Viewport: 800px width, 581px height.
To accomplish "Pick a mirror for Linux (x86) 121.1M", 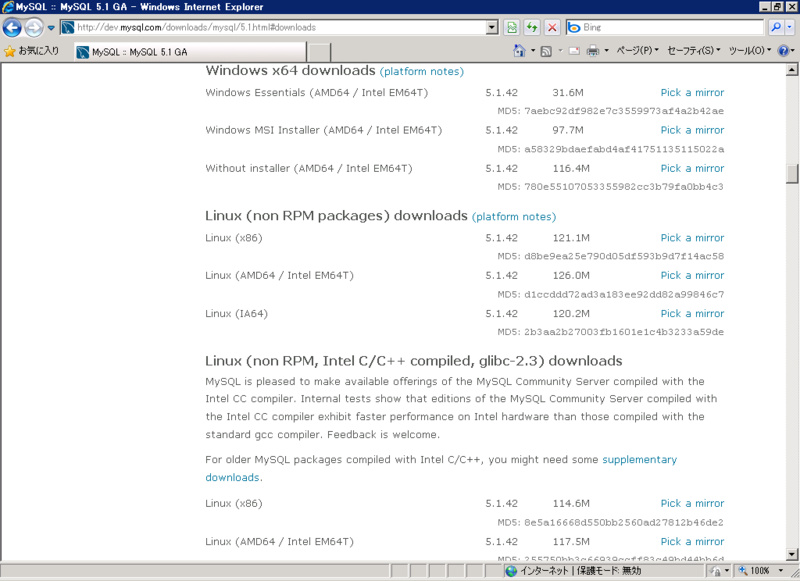I will 692,238.
